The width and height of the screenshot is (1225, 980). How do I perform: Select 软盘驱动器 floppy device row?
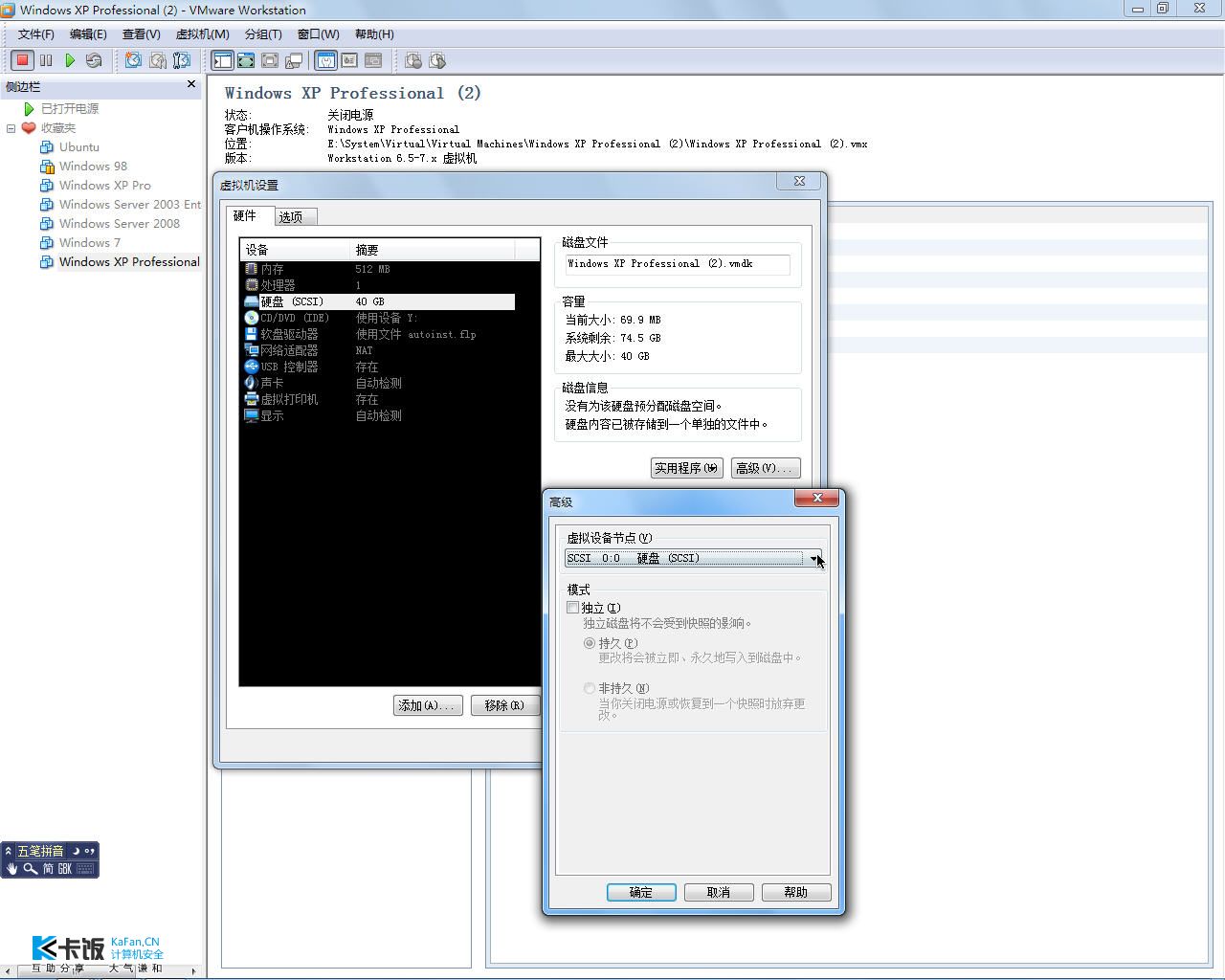[x=377, y=334]
